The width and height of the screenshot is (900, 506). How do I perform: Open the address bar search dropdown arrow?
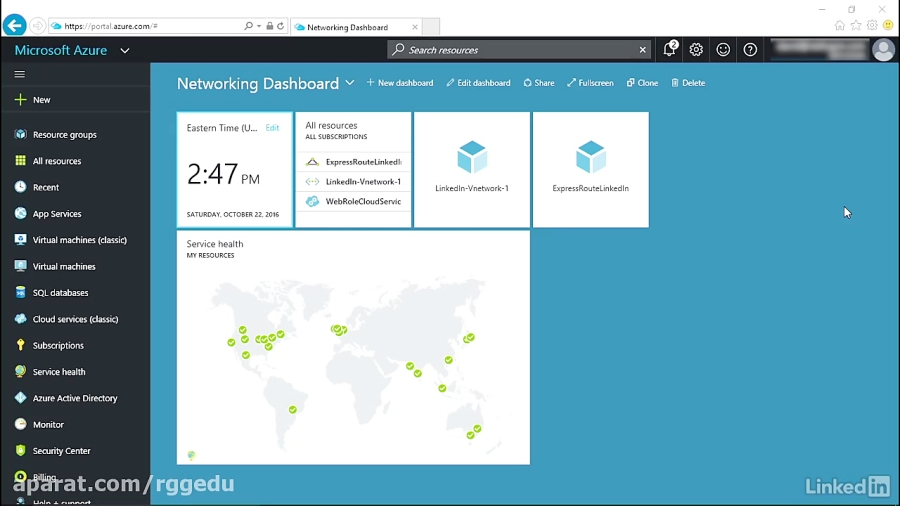pyautogui.click(x=259, y=26)
